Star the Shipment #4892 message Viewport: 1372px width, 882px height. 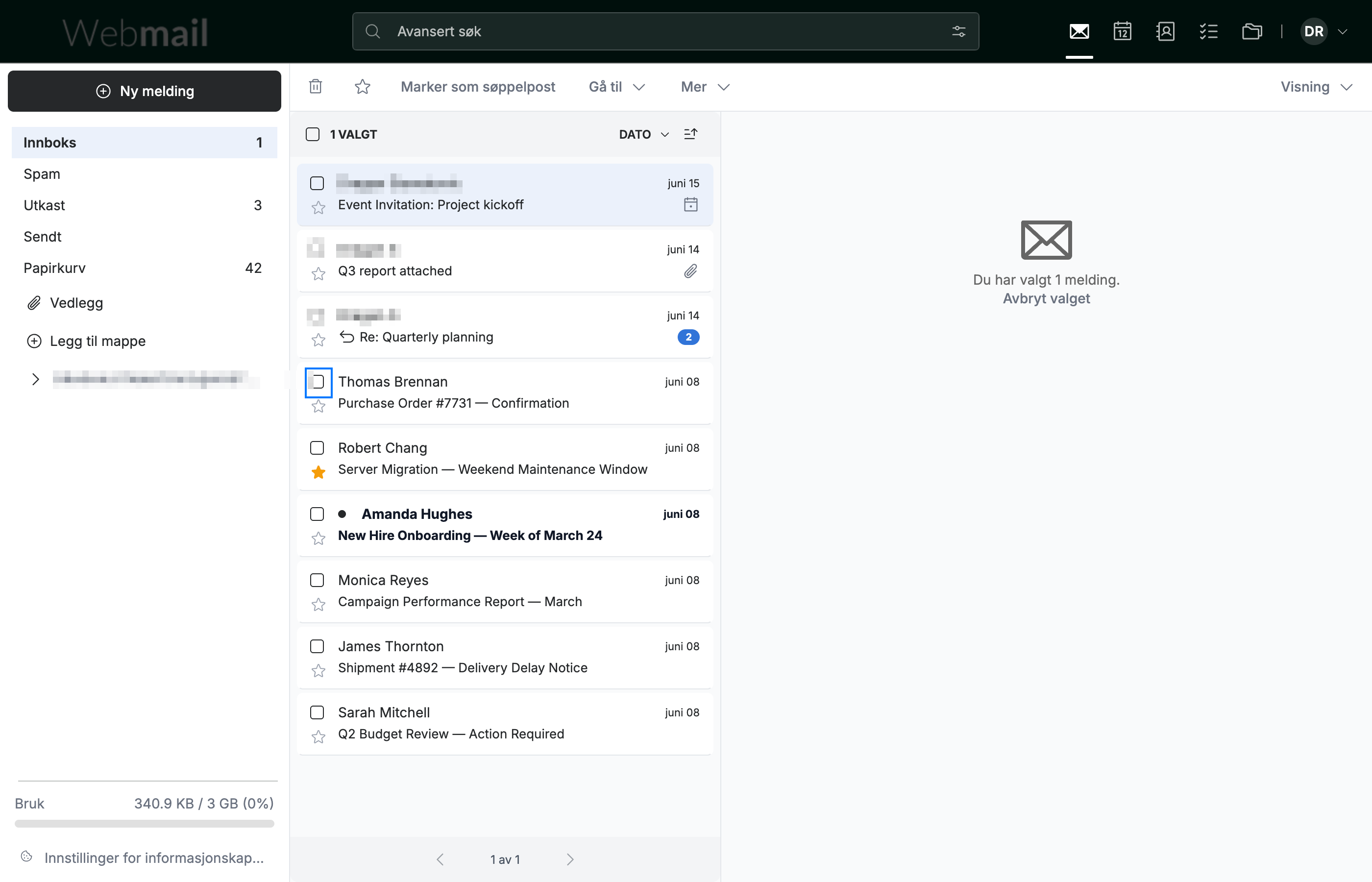click(x=318, y=671)
